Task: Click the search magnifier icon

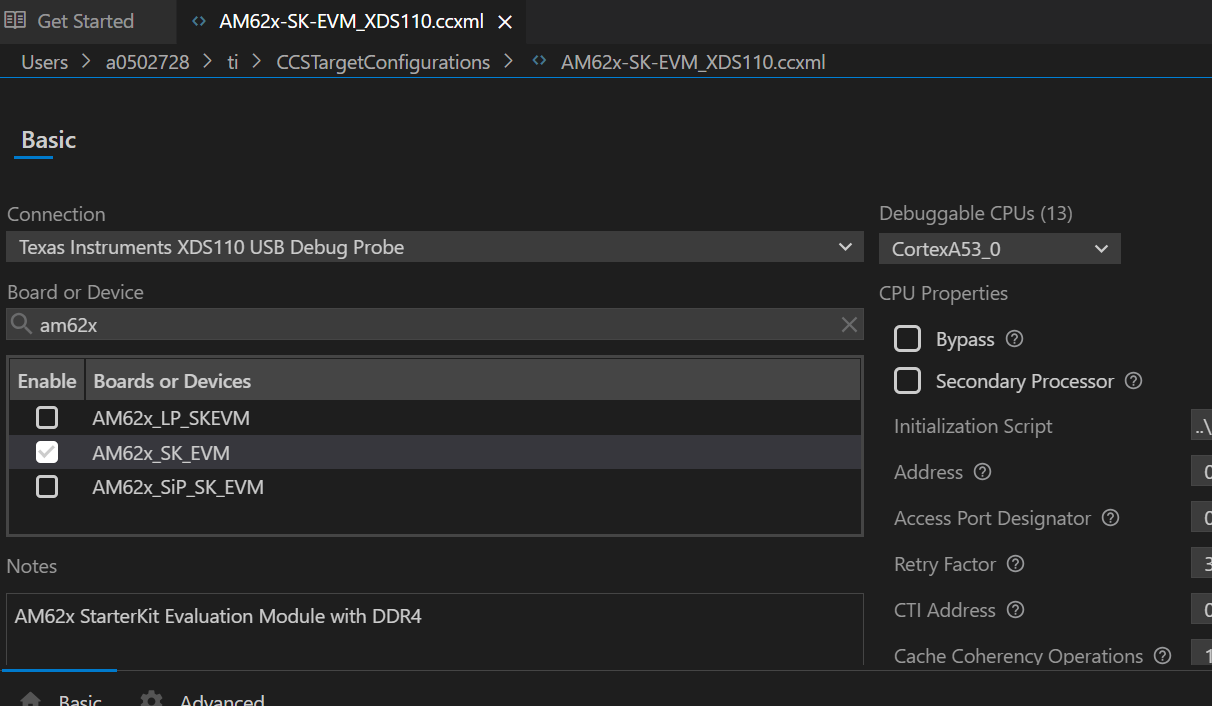Action: point(22,324)
